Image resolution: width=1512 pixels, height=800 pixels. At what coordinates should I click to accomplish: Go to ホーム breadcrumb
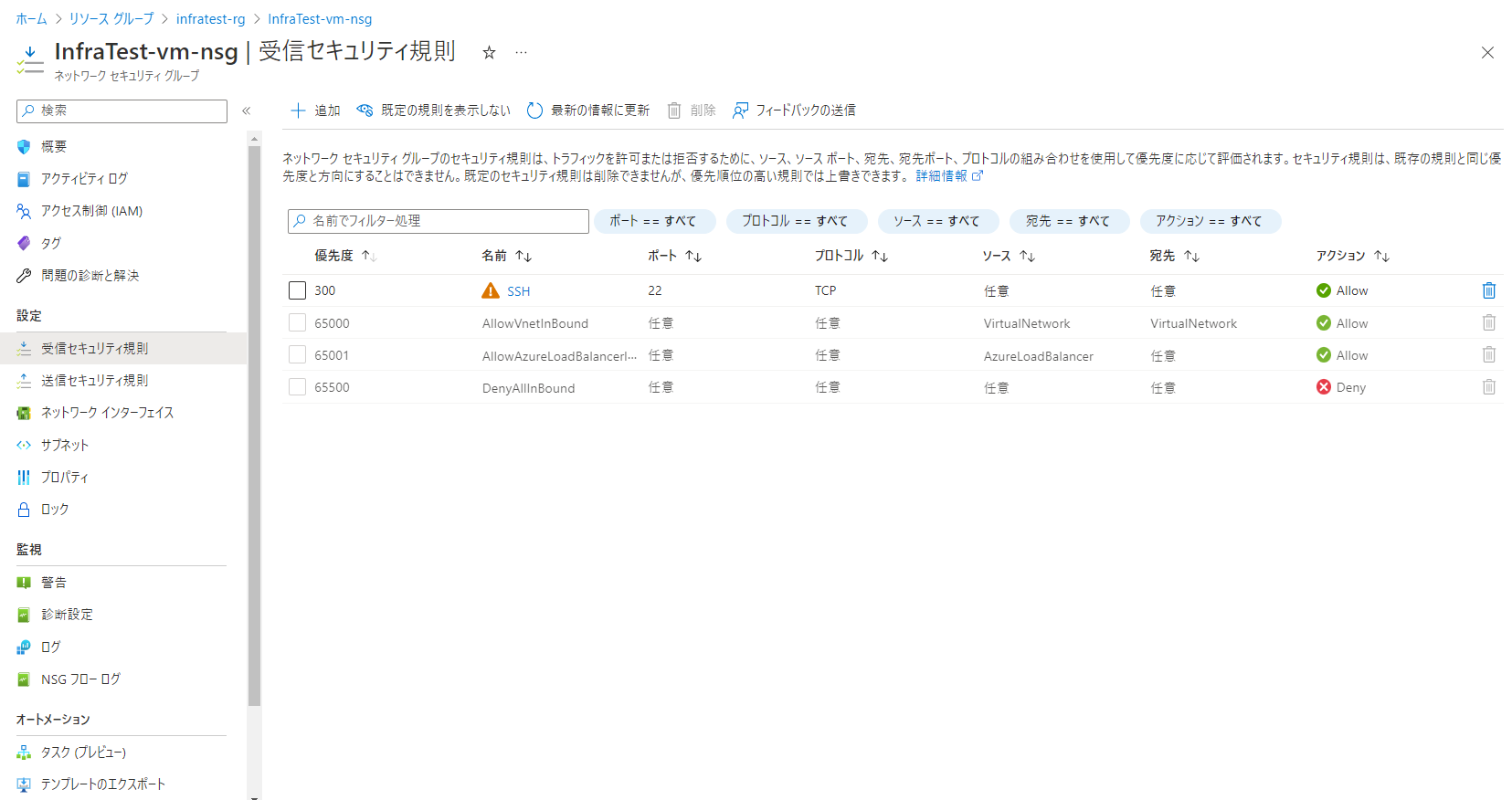(31, 19)
